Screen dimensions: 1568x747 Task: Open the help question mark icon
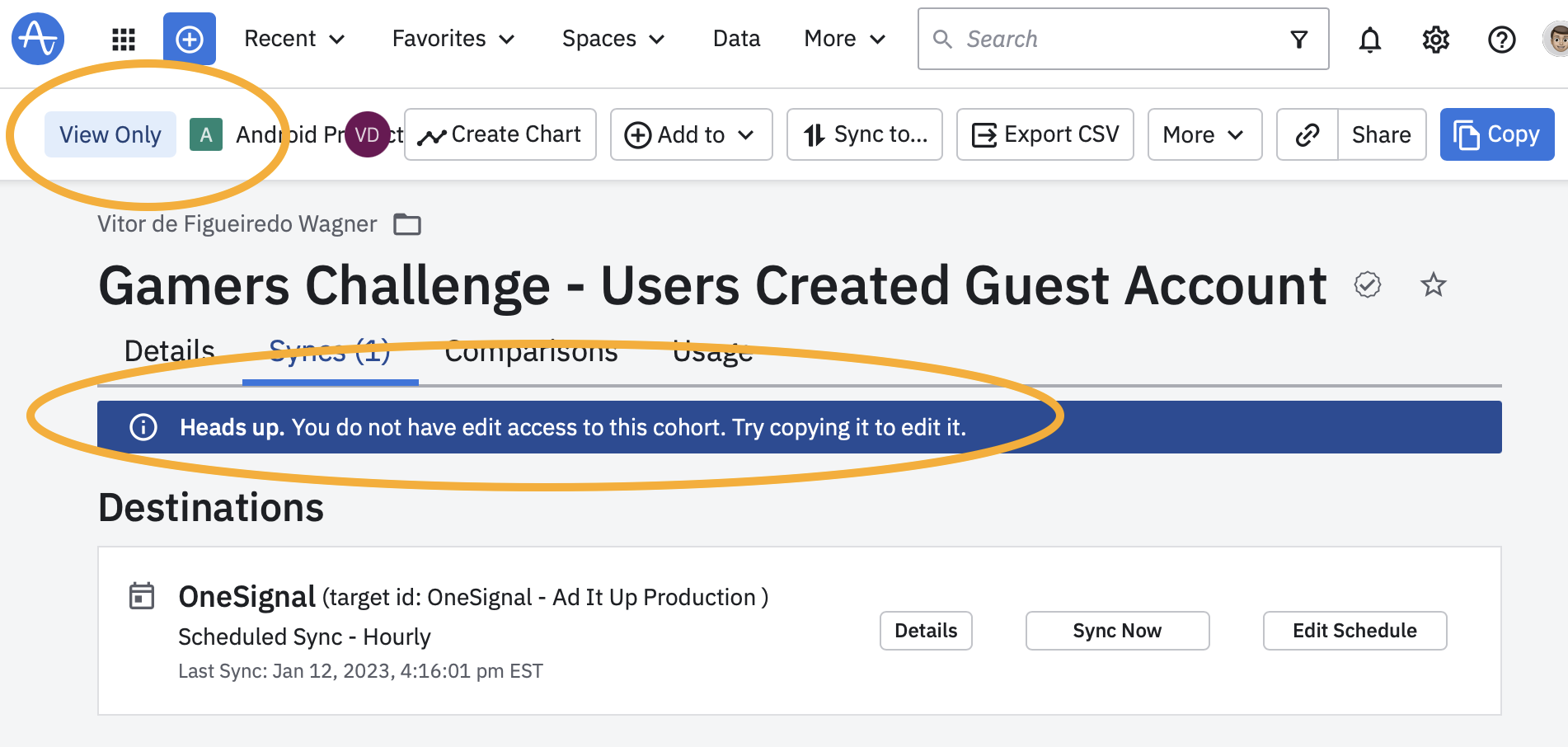coord(1501,39)
